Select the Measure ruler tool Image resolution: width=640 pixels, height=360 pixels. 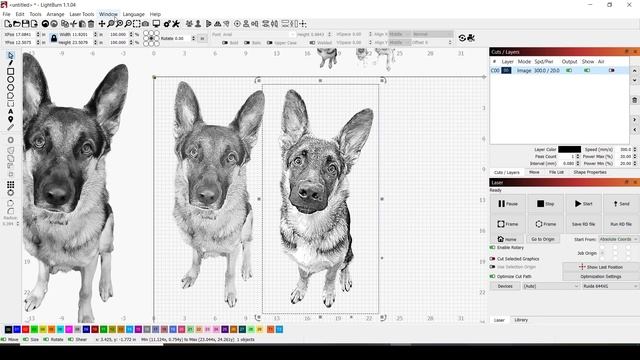[11, 127]
